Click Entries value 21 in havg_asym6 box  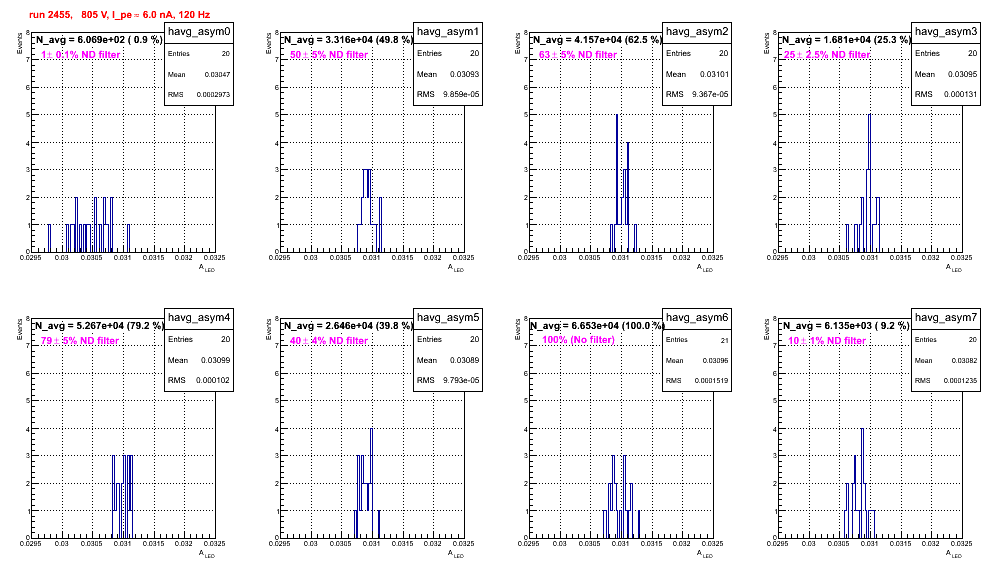[x=725, y=341]
